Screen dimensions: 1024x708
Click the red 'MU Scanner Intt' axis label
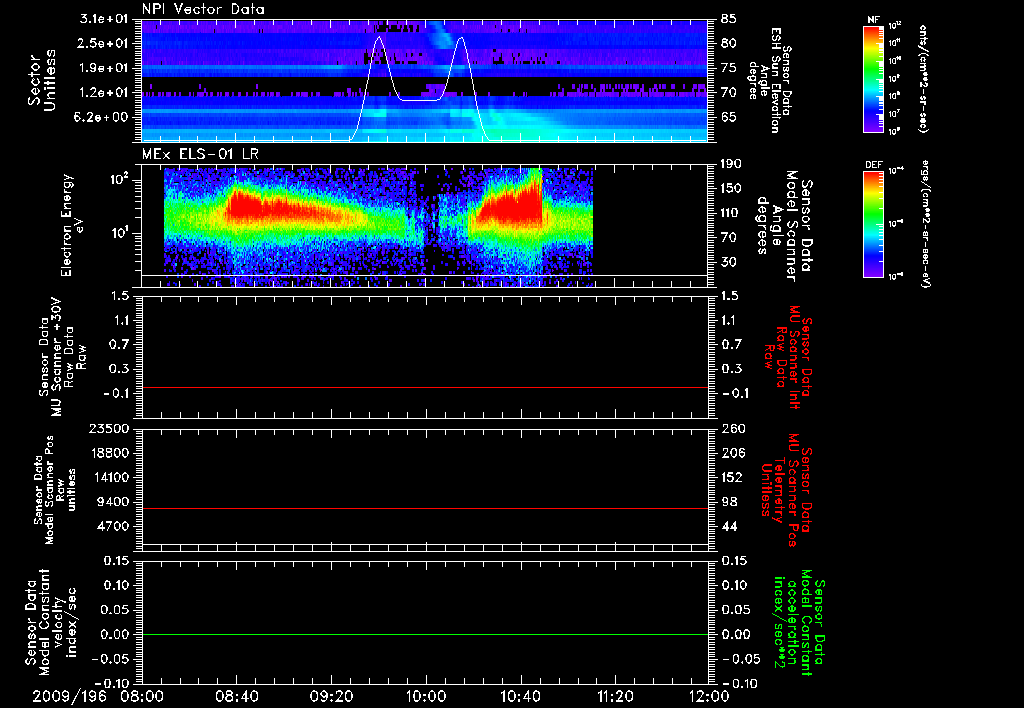coord(788,357)
